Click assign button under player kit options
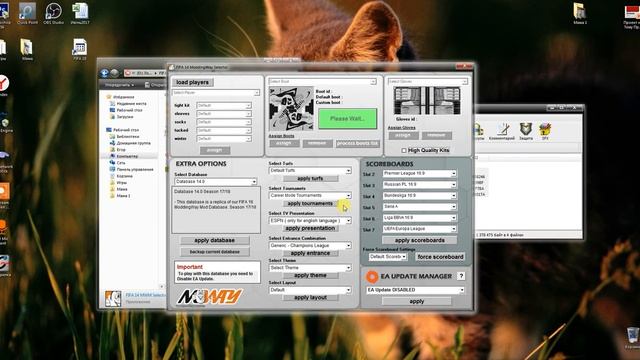640x360 pixels. [x=215, y=150]
